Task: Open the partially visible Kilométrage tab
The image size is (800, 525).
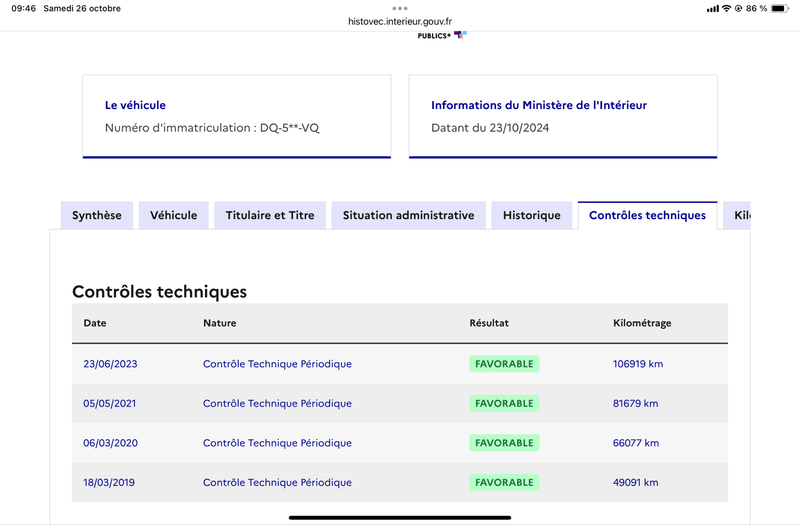Action: tap(737, 215)
